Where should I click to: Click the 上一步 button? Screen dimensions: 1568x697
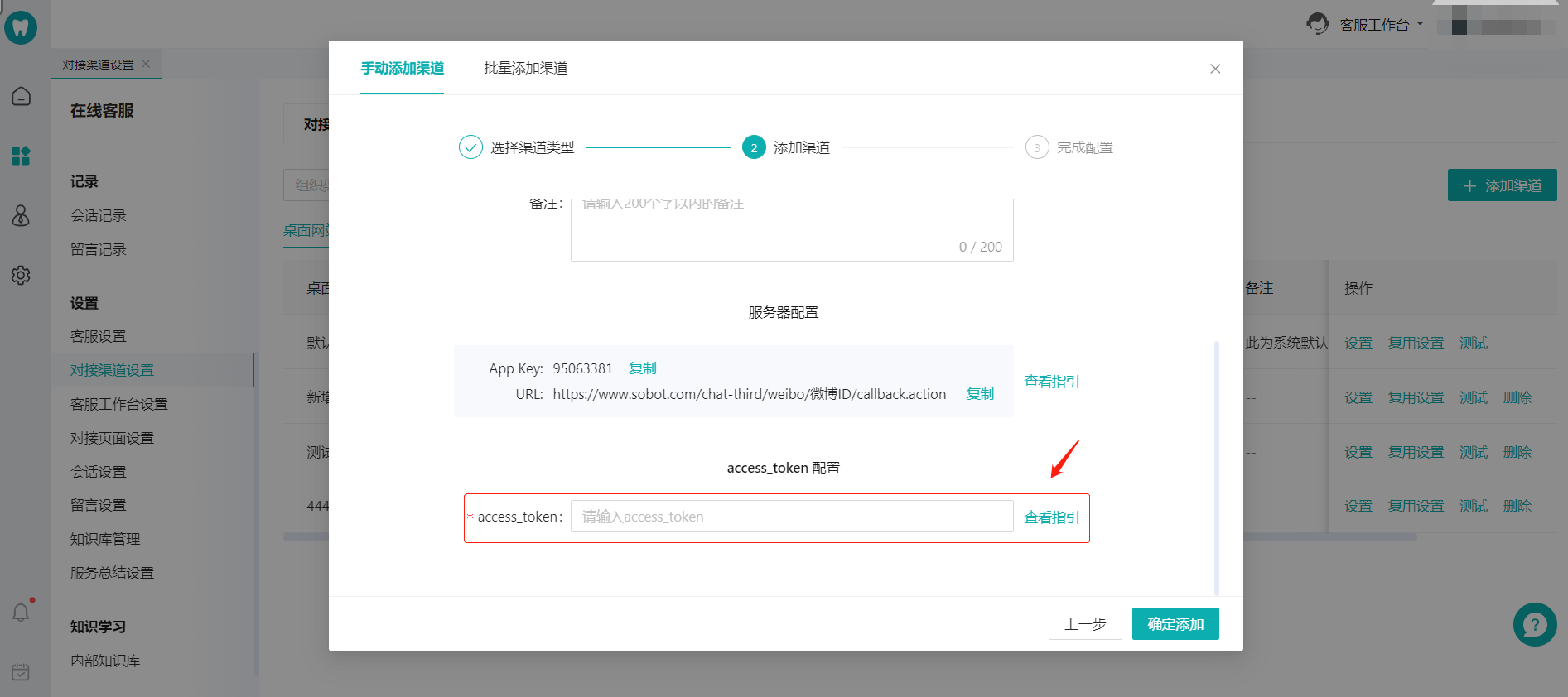point(1085,624)
